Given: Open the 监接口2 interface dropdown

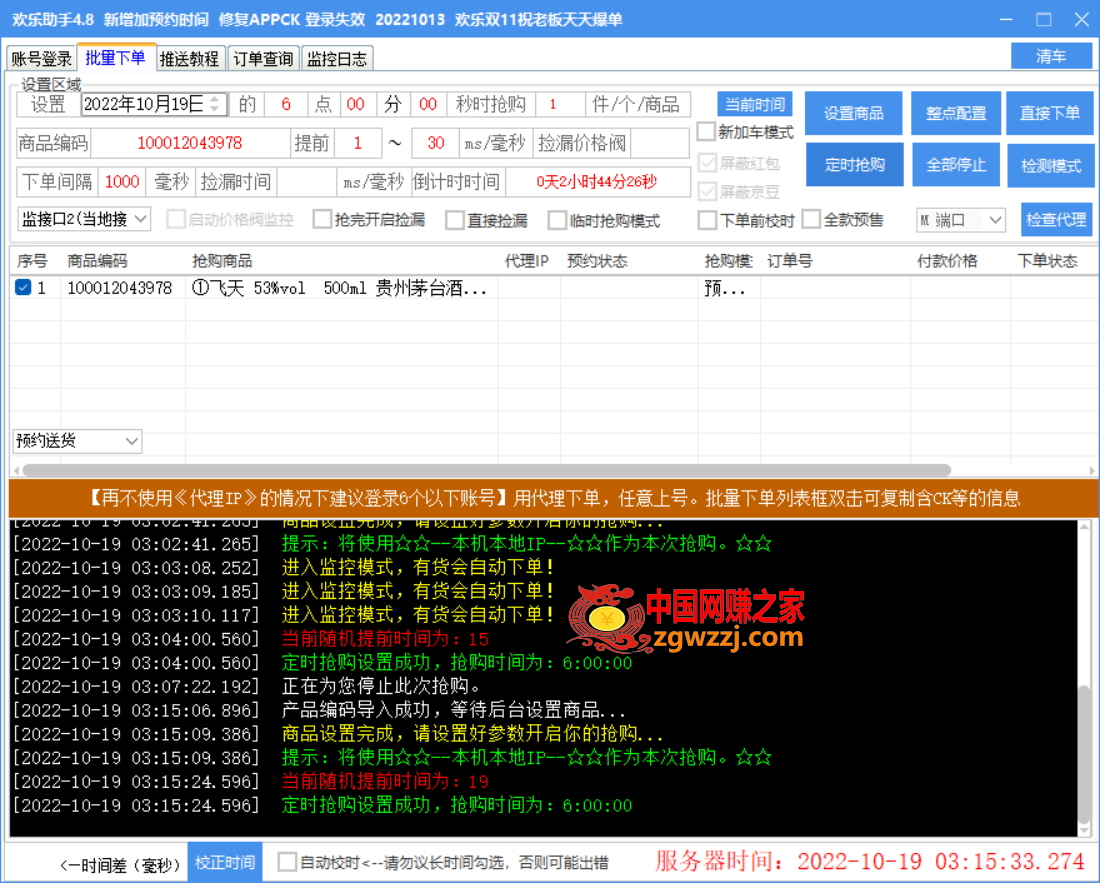Looking at the screenshot, I should tap(84, 220).
